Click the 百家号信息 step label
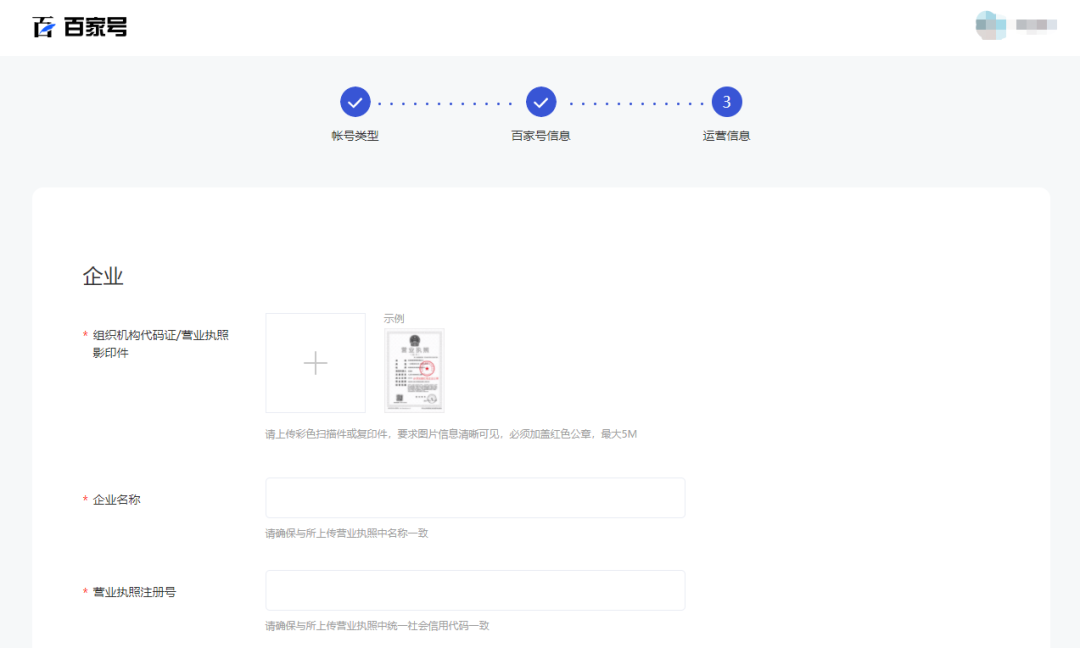 click(x=540, y=133)
